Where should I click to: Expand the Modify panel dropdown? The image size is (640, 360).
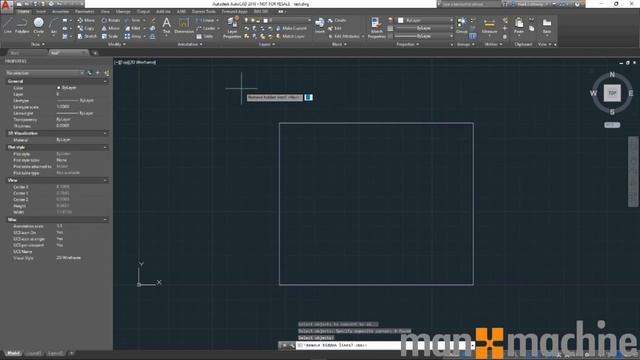(x=117, y=44)
